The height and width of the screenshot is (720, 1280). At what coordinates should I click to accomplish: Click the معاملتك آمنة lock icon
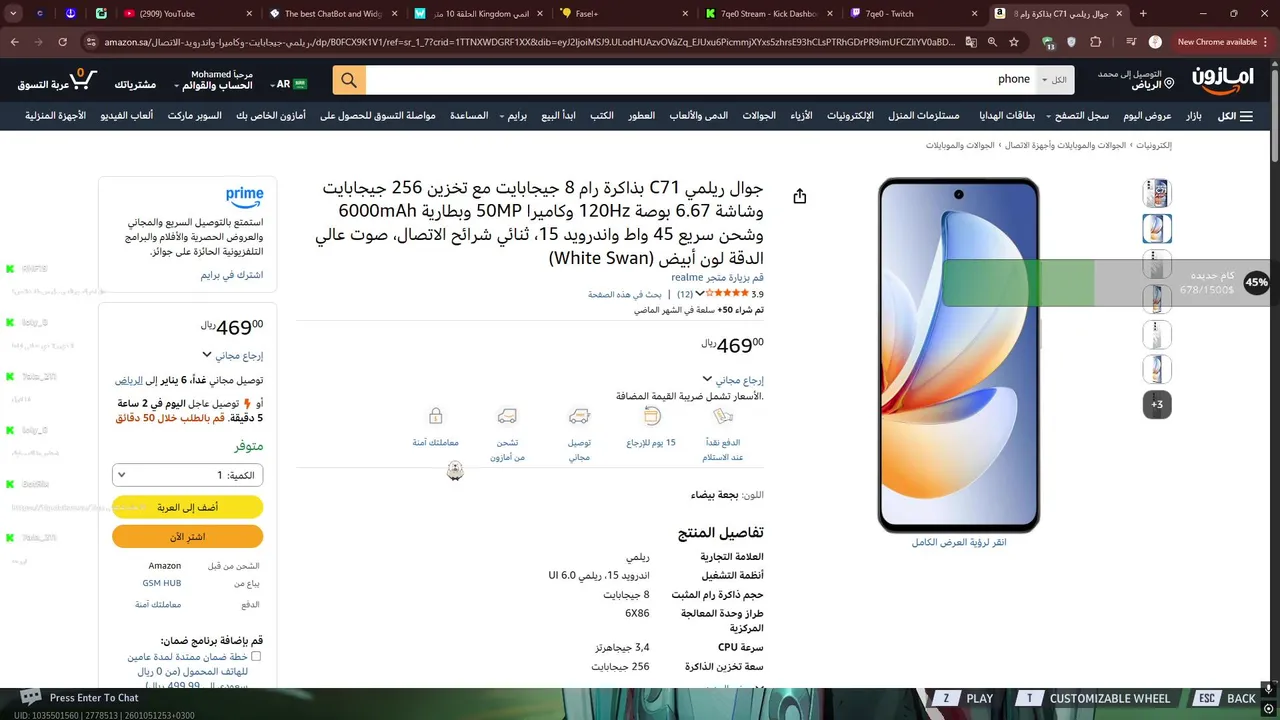pos(435,416)
